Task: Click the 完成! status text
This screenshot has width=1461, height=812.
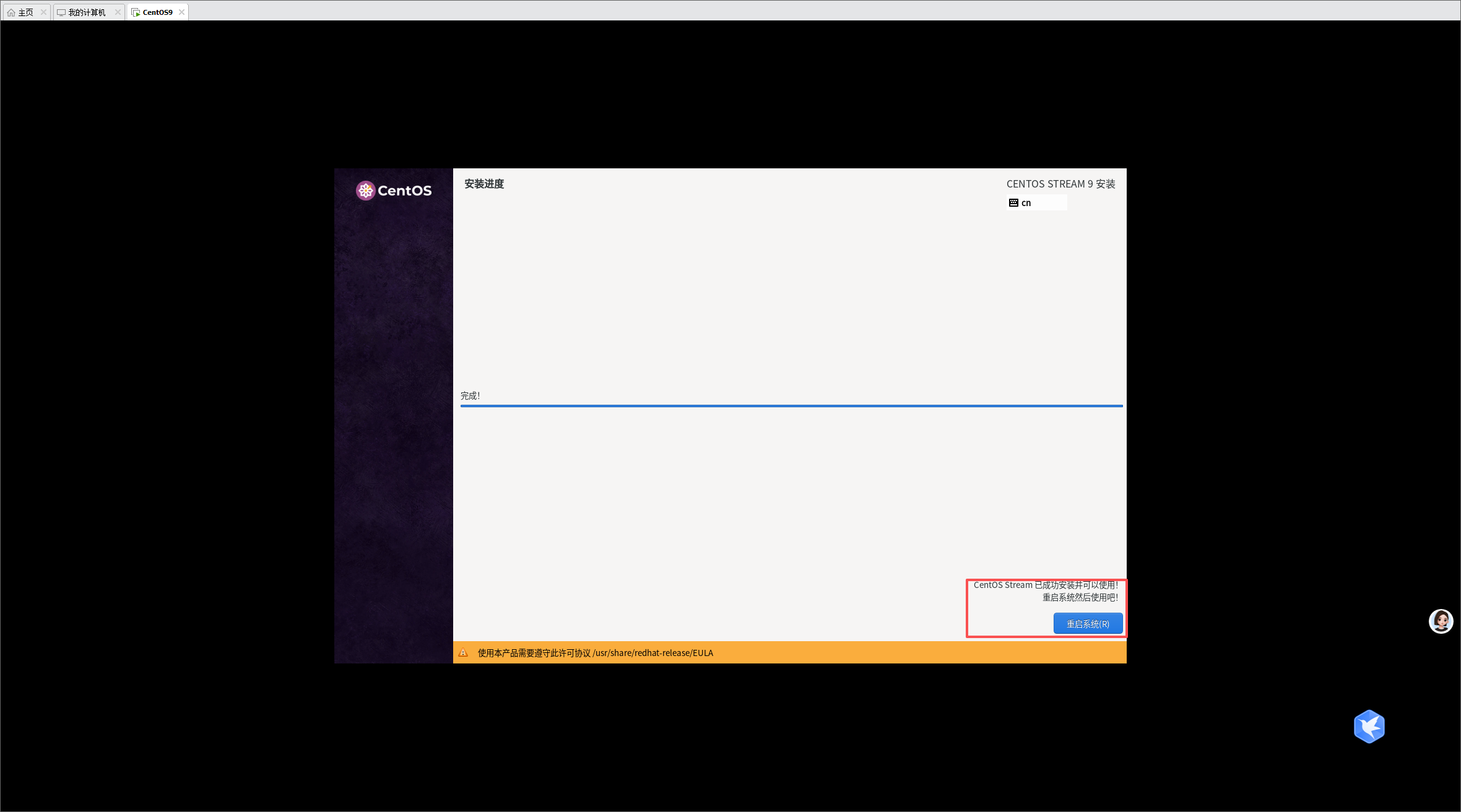Action: coord(470,396)
